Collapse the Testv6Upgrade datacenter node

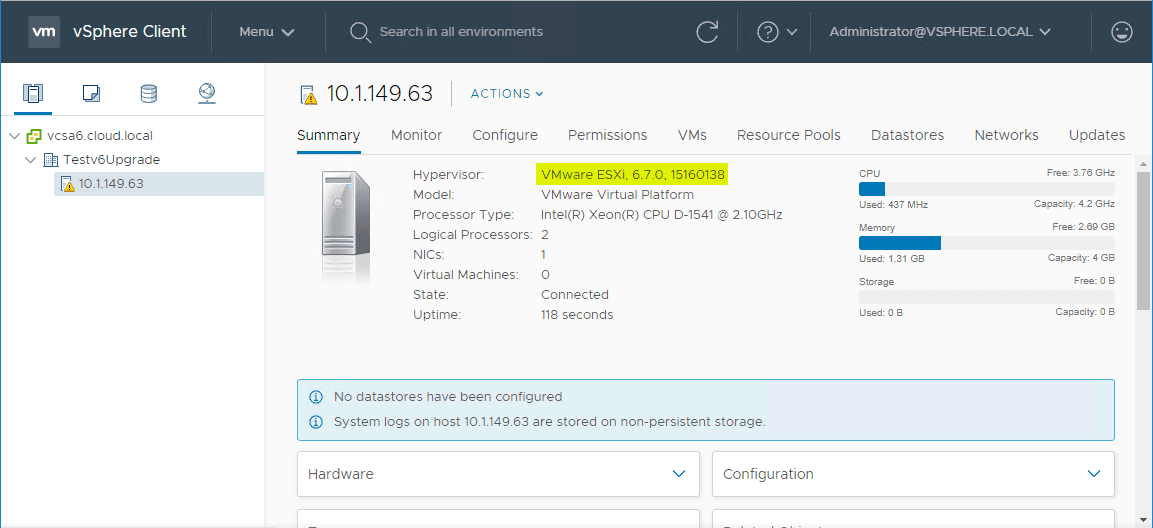pos(32,160)
